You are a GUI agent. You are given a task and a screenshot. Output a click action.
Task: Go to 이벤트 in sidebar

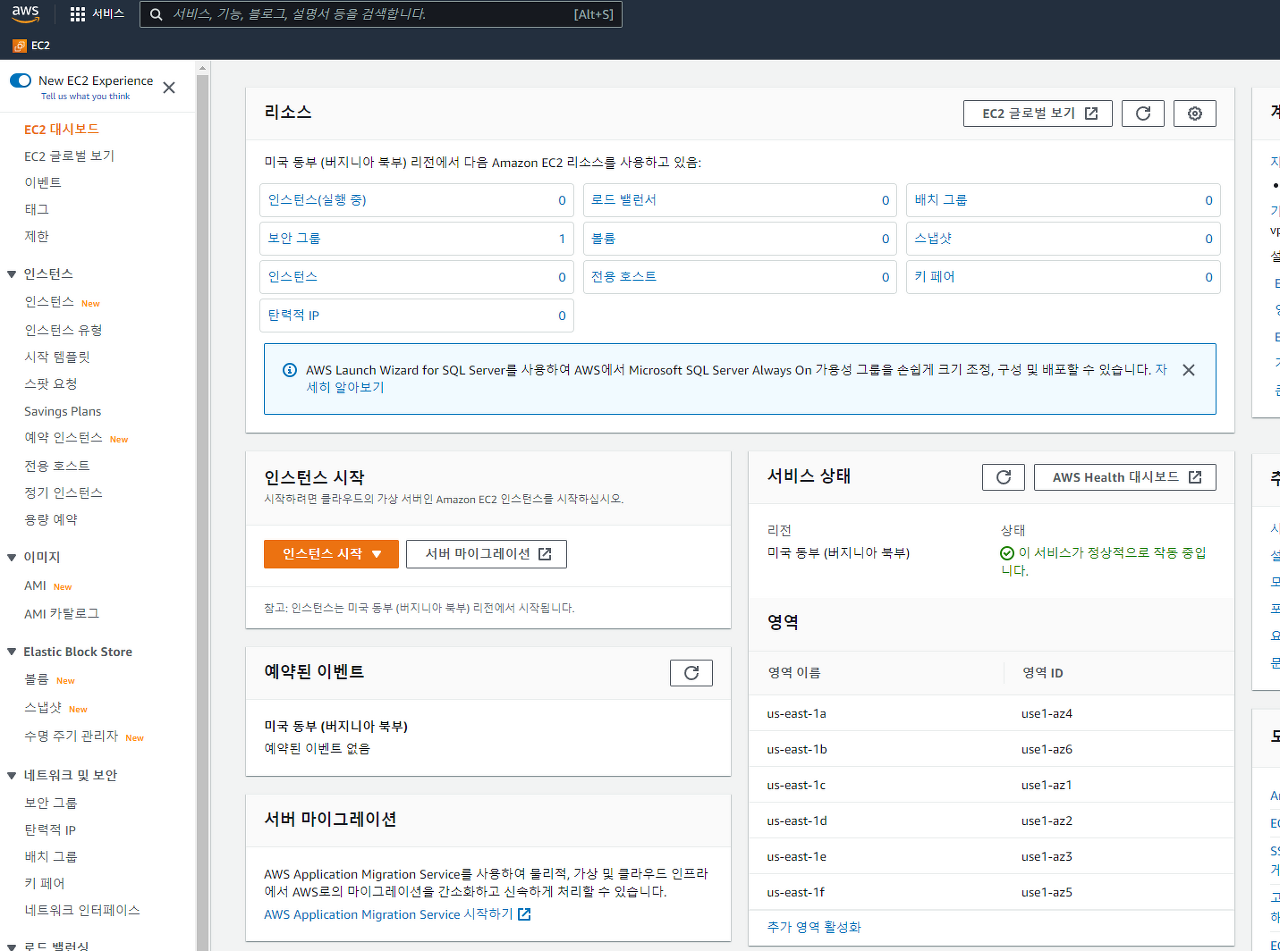[43, 183]
